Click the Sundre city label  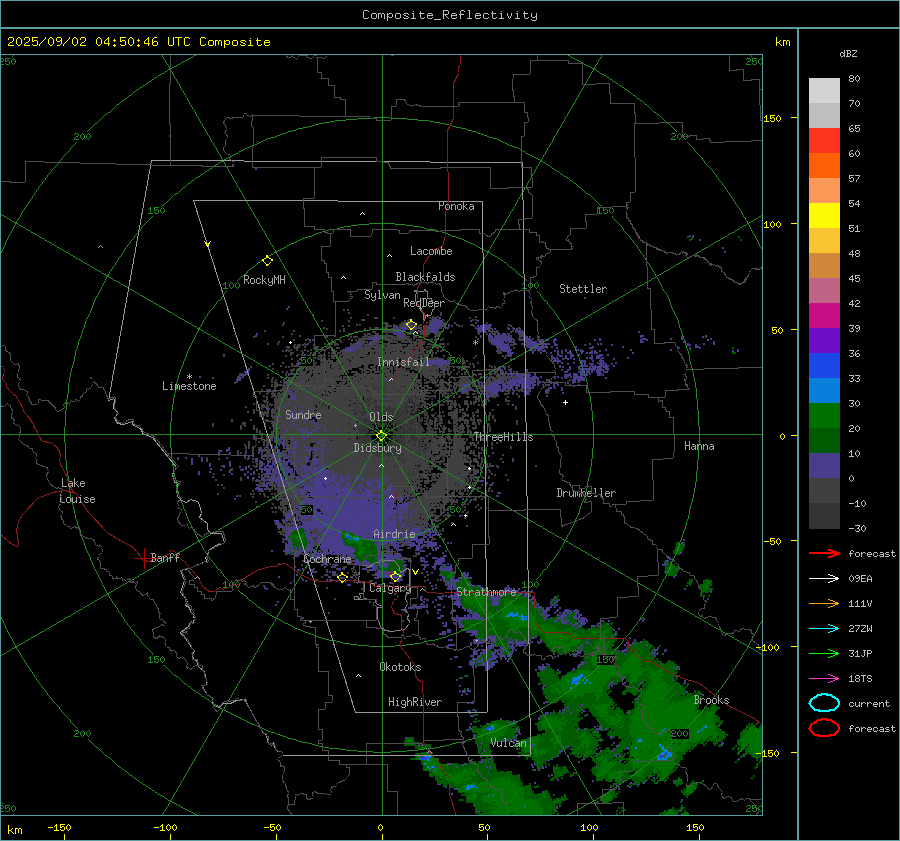click(x=303, y=414)
